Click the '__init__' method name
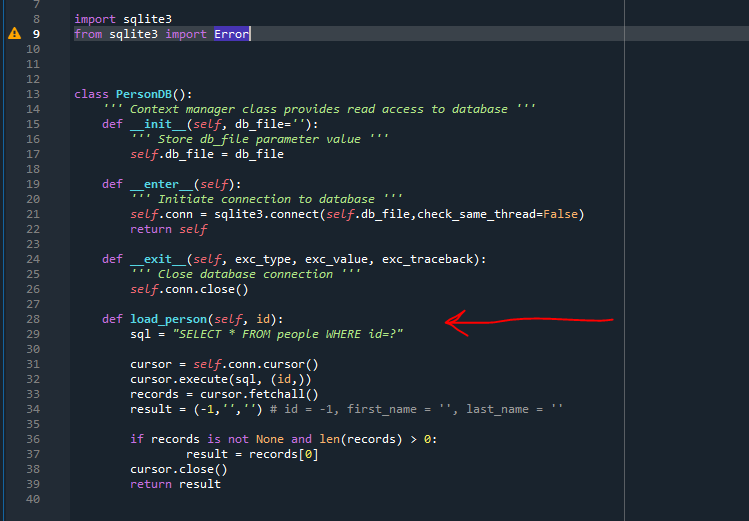This screenshot has height=521, width=749. [x=158, y=124]
